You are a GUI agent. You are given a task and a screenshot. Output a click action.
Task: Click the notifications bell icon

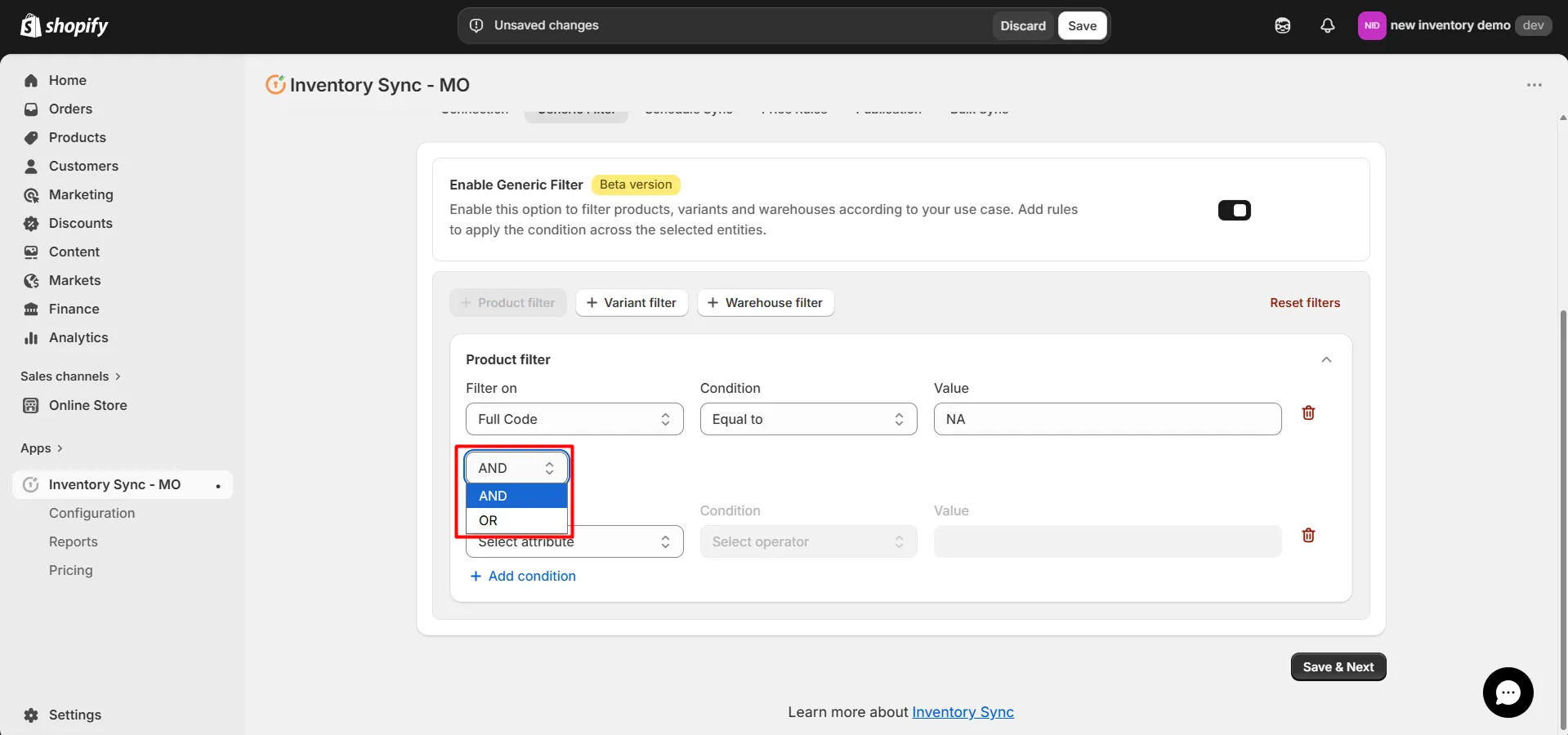click(x=1327, y=25)
